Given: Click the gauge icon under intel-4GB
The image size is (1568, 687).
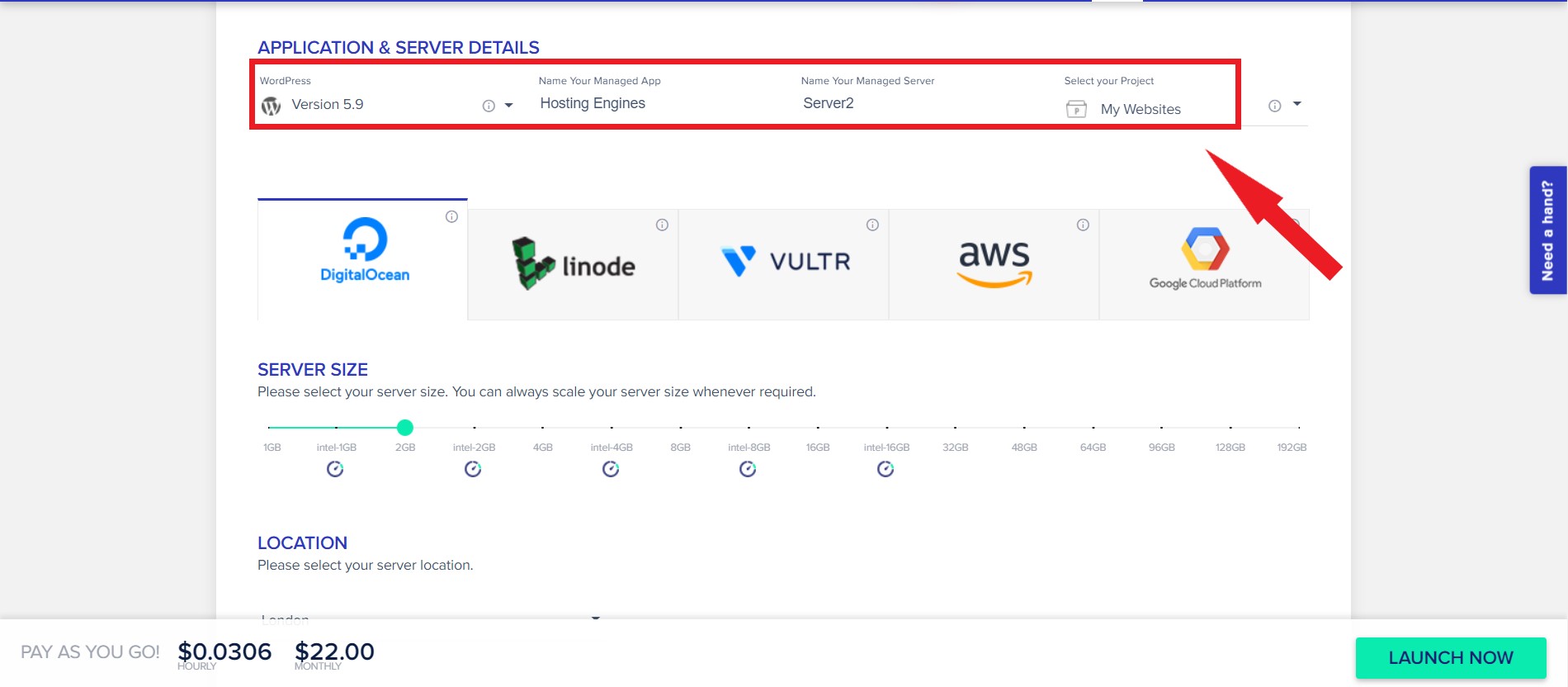Looking at the screenshot, I should (x=611, y=469).
